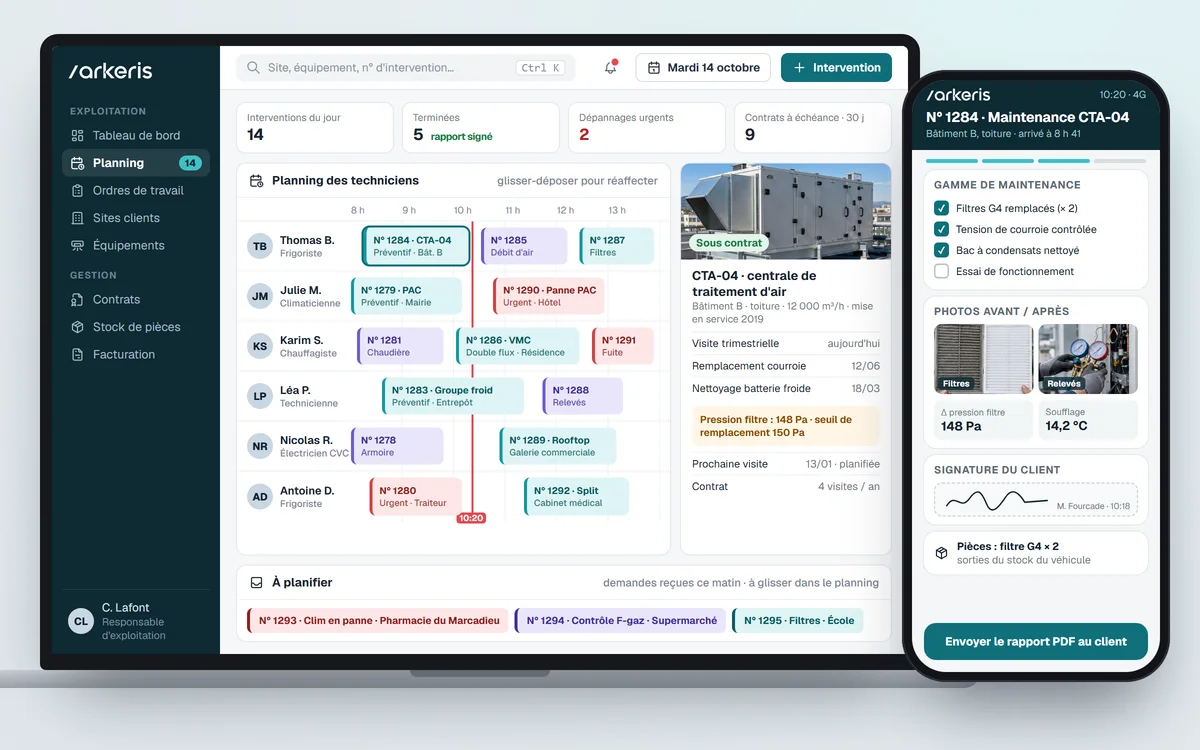Check Essai de fonctionnement checkbox
The width and height of the screenshot is (1200, 750).
(941, 271)
